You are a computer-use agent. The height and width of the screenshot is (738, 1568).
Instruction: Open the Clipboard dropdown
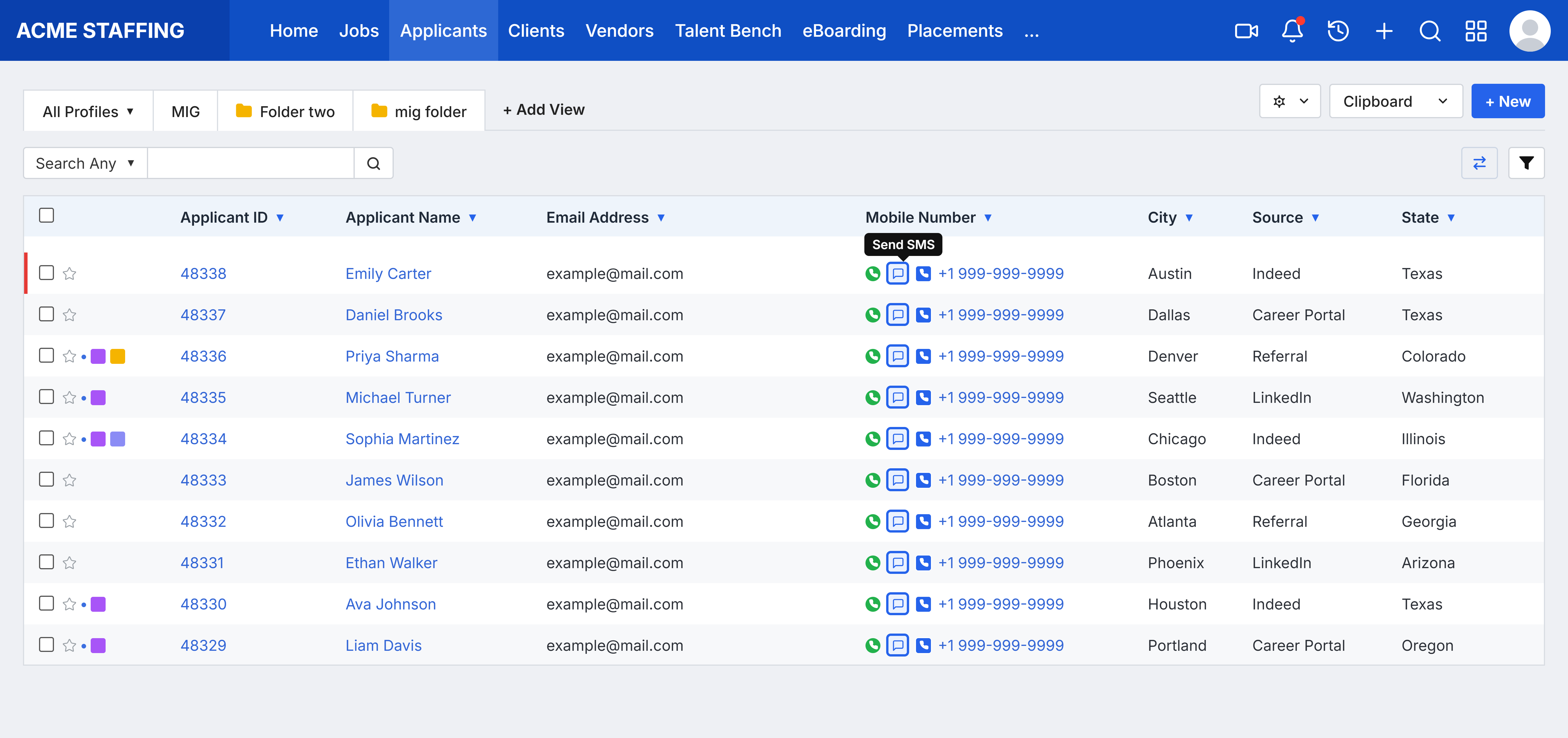[1395, 101]
